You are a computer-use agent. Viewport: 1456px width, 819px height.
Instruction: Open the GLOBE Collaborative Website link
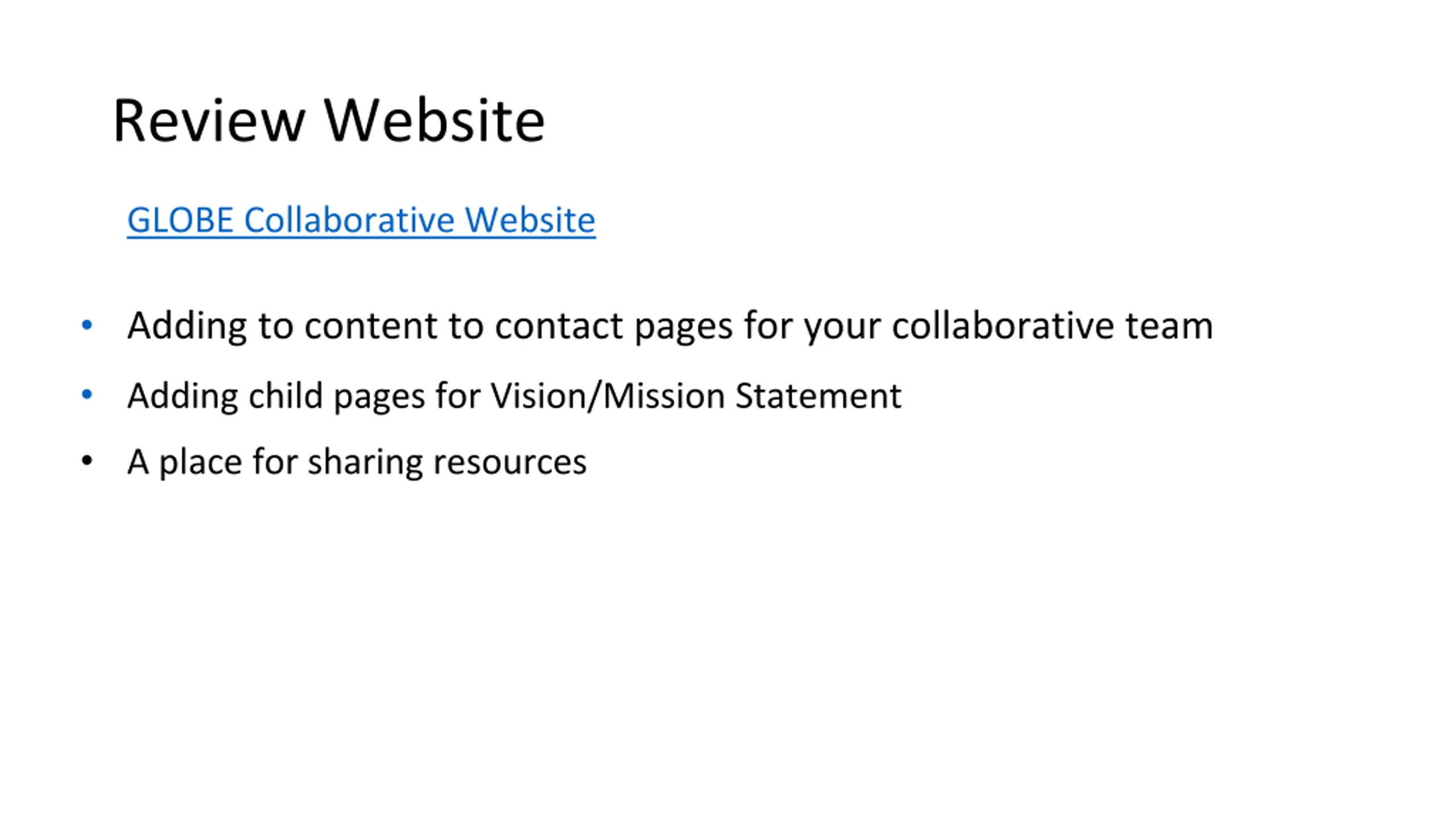pos(361,220)
